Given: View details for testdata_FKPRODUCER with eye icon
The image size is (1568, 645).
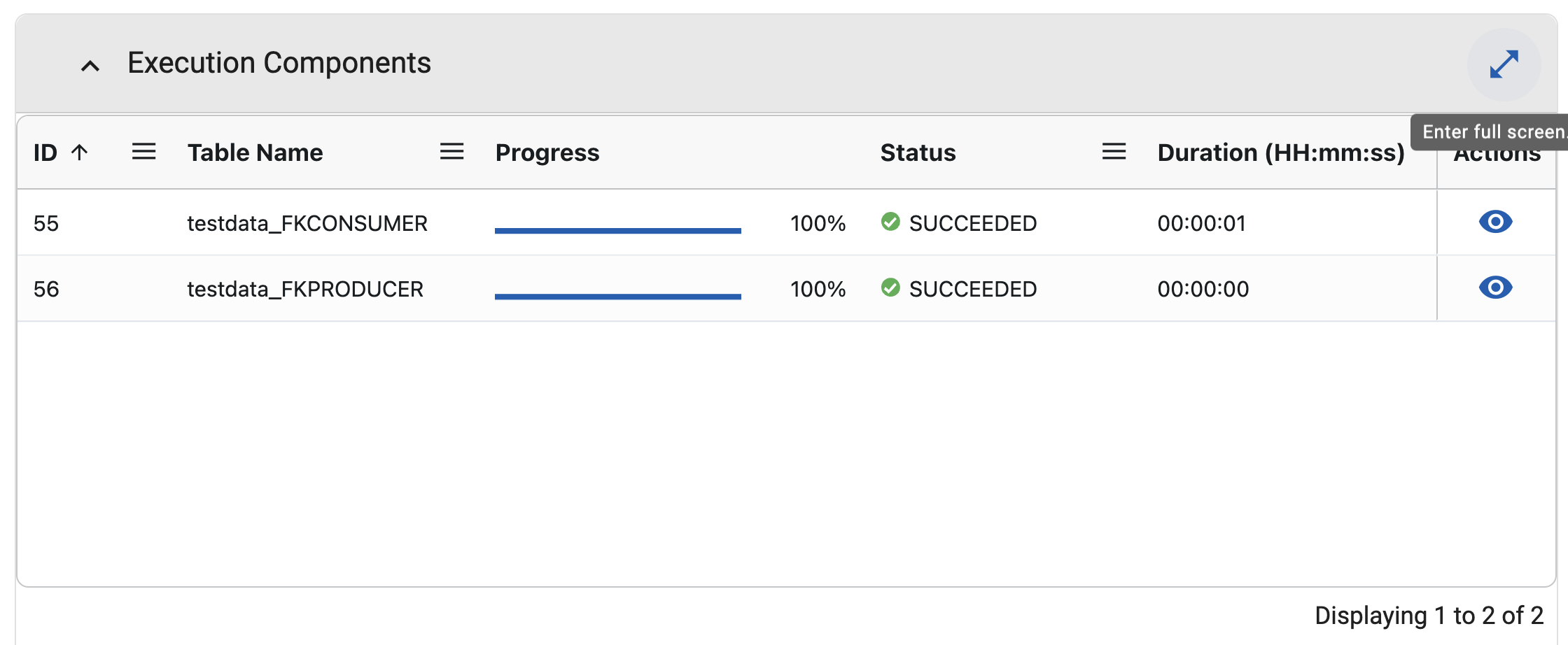Looking at the screenshot, I should click(1495, 288).
